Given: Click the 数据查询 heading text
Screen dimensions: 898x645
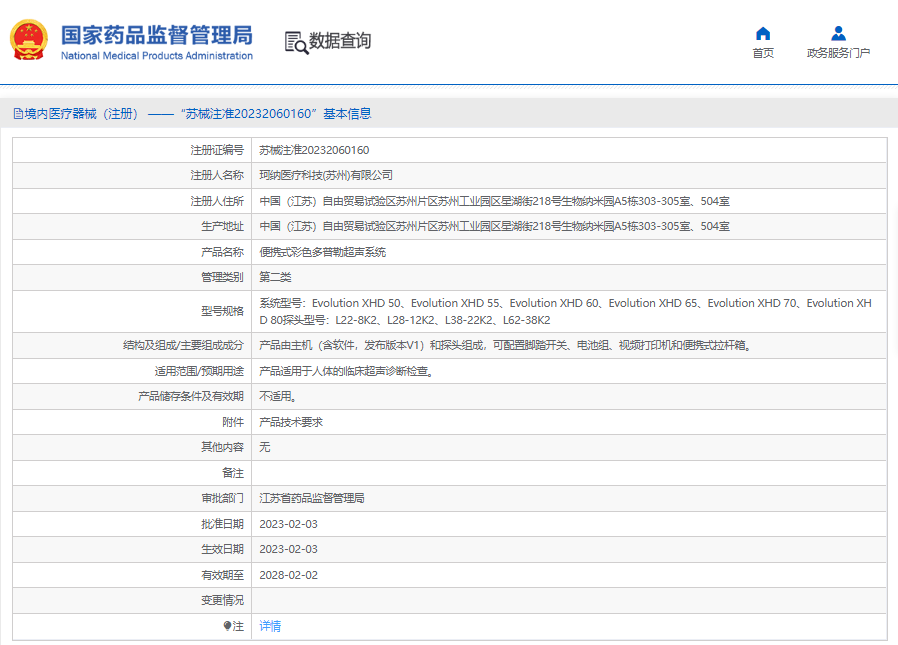Looking at the screenshot, I should click(x=340, y=41).
